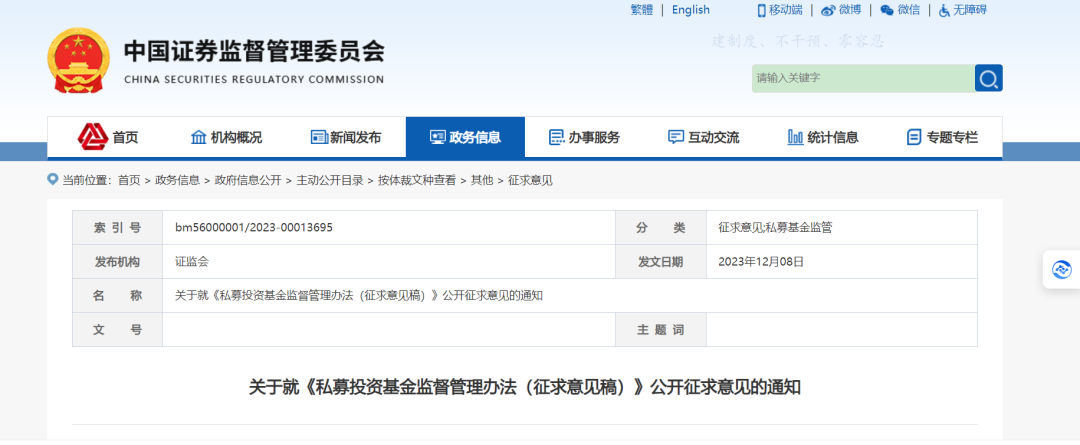This screenshot has height=445, width=1080.
Task: Open the 微博 Weibo link
Action: pyautogui.click(x=841, y=10)
